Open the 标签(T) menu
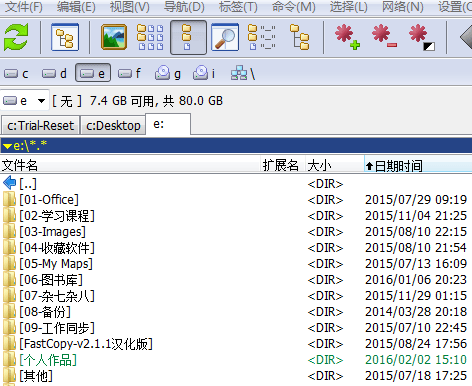This screenshot has height=386, width=472. coord(238,7)
